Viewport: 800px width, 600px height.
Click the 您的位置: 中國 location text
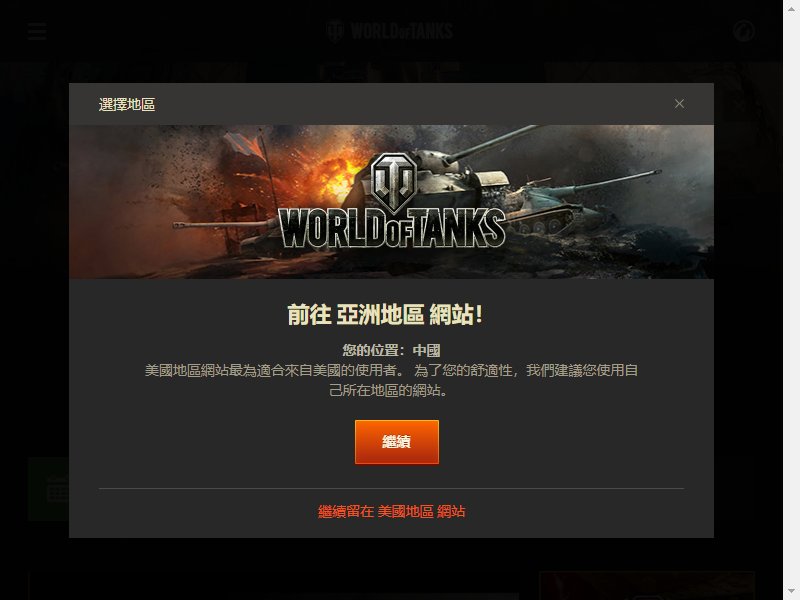[x=391, y=350]
